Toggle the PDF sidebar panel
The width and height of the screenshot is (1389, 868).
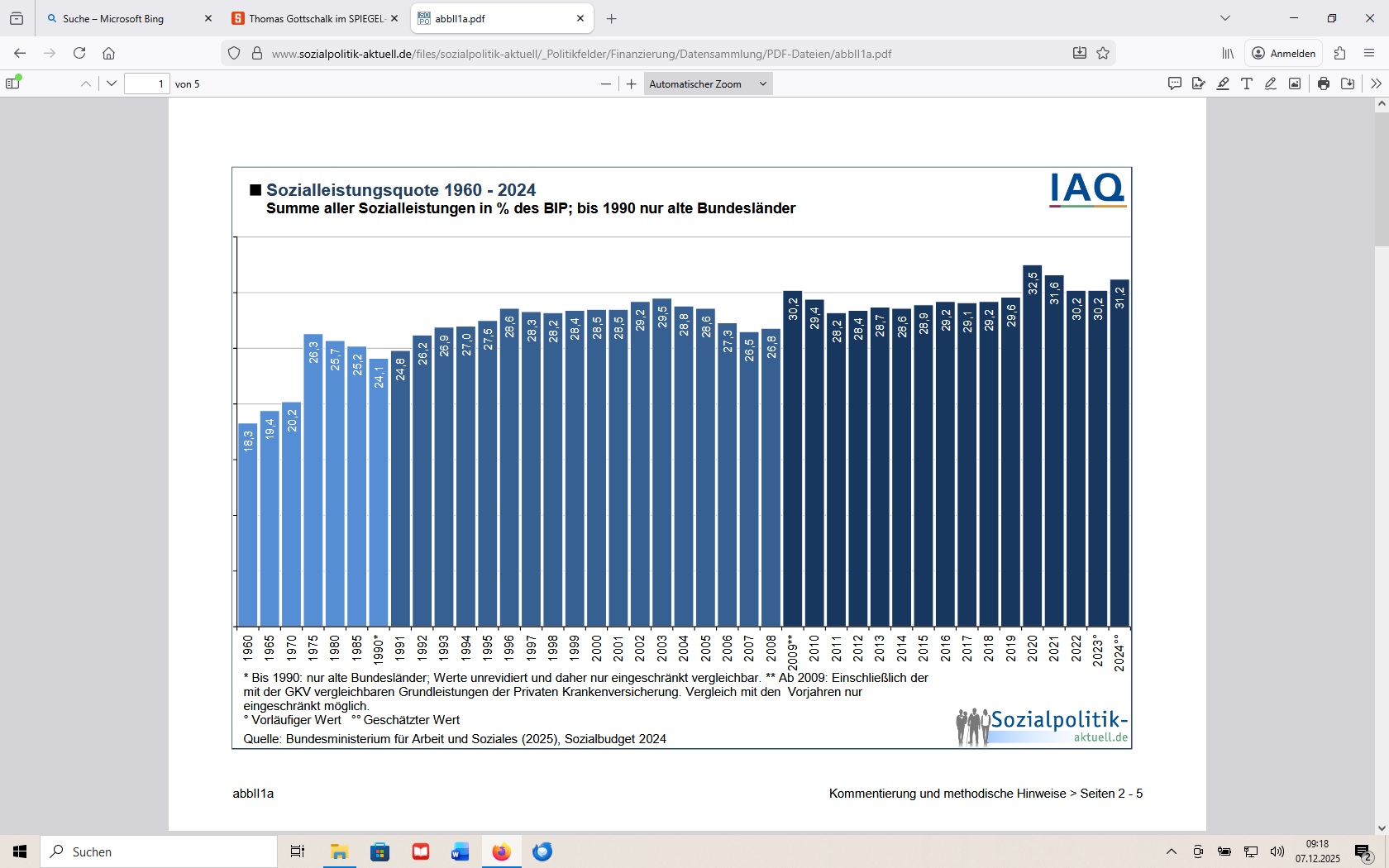(13, 83)
